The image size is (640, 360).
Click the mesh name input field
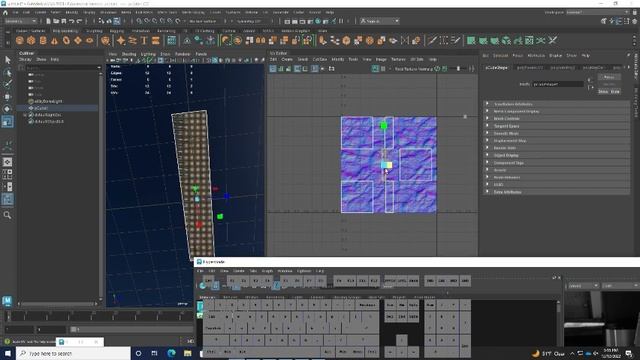click(558, 84)
